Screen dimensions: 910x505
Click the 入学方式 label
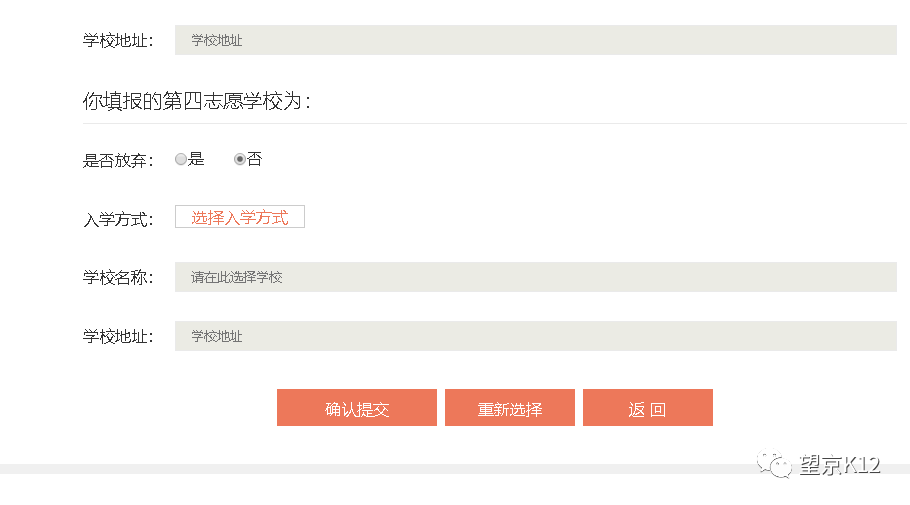click(x=118, y=219)
